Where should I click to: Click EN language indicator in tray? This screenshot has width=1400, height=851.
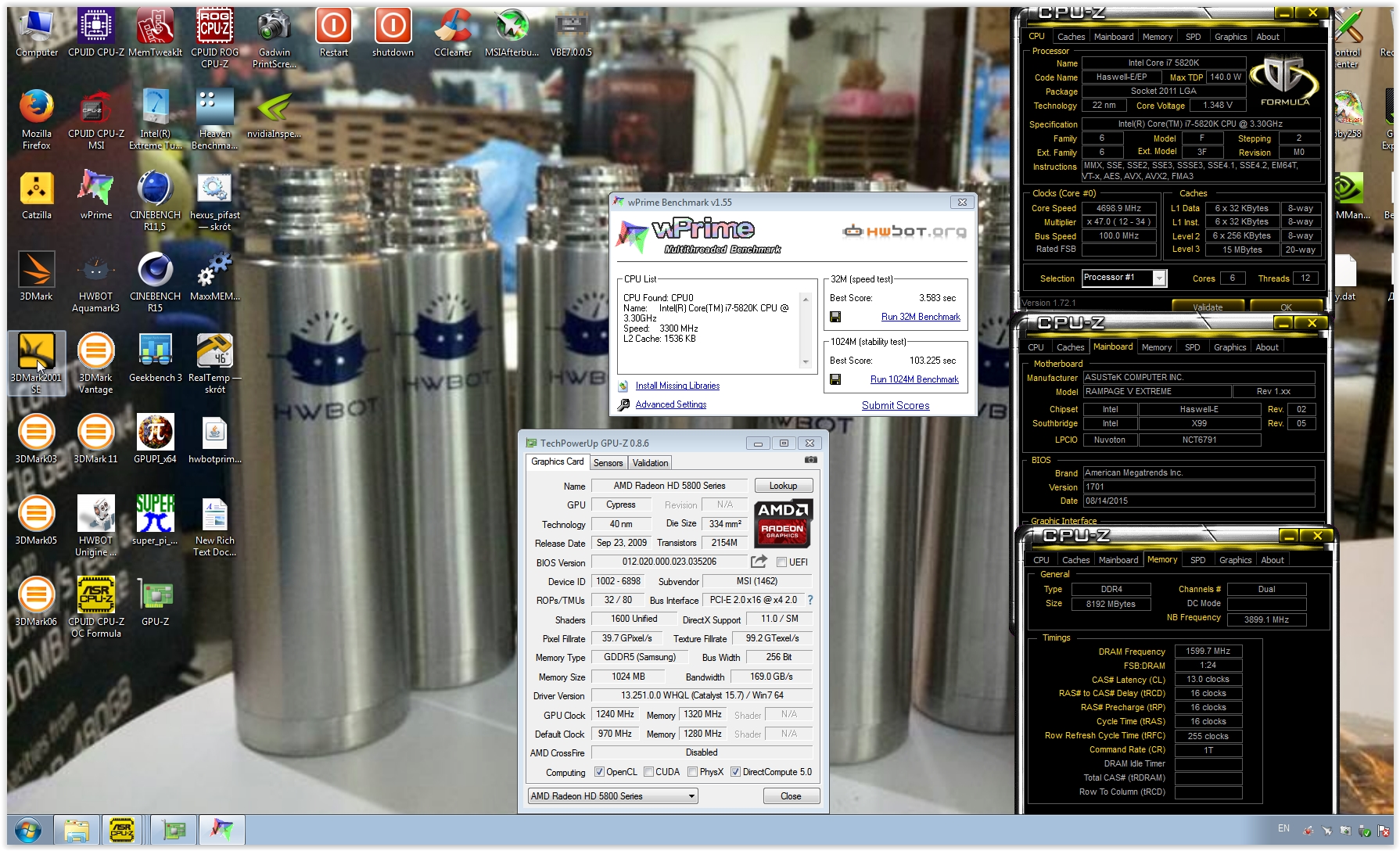[x=1283, y=828]
